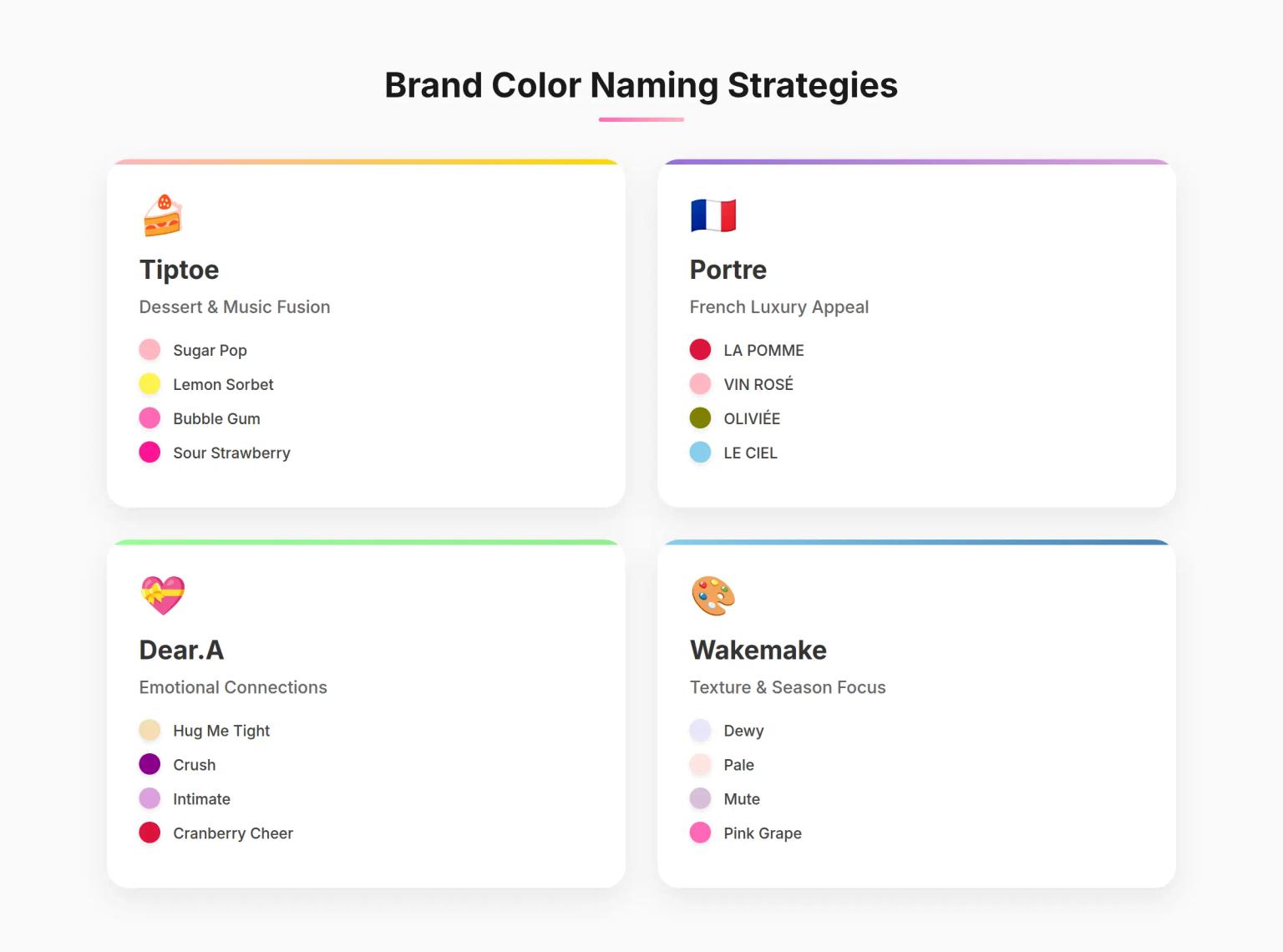Click the cake slice icon on Tiptoe card
Viewport: 1283px width, 952px height.
[162, 215]
